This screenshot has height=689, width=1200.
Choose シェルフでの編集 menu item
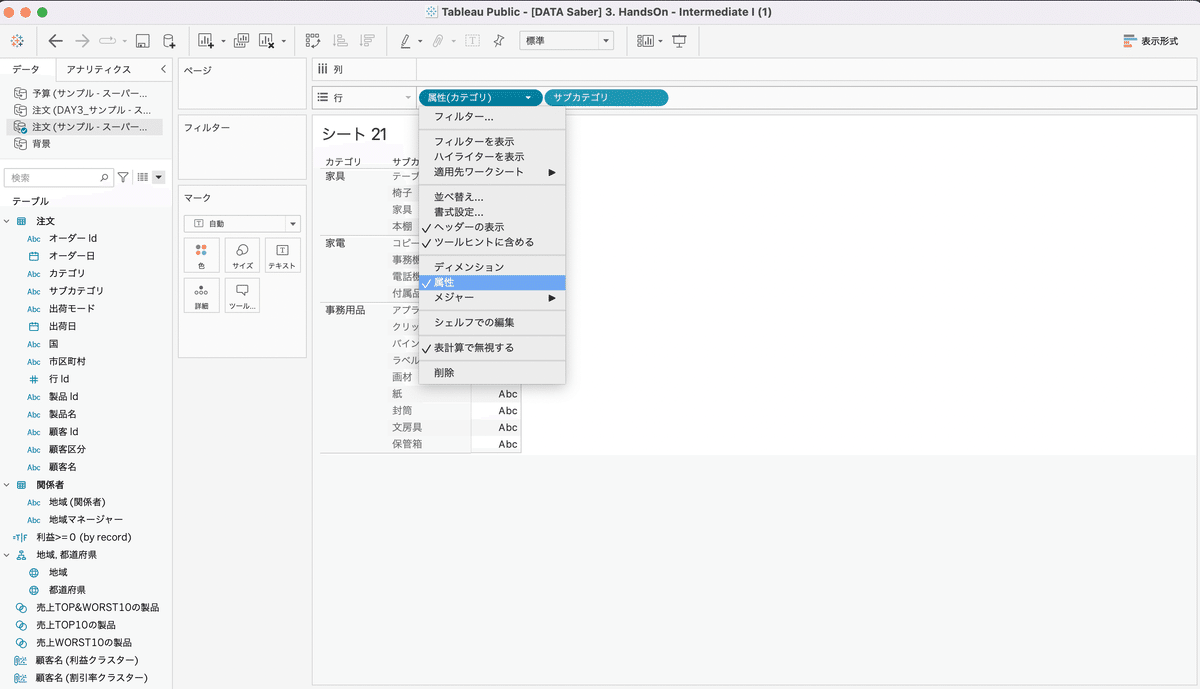point(492,323)
